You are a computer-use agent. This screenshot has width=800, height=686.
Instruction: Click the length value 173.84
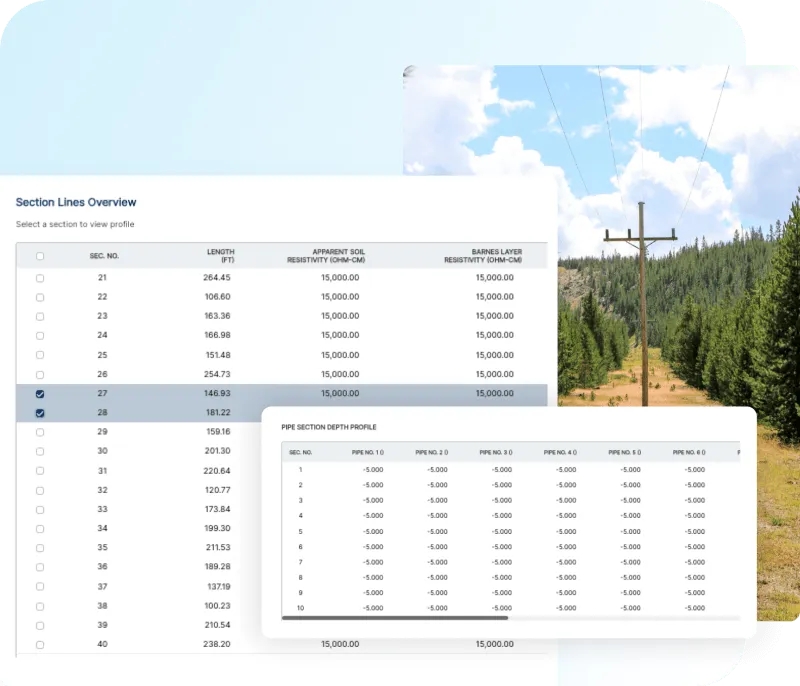pos(217,509)
